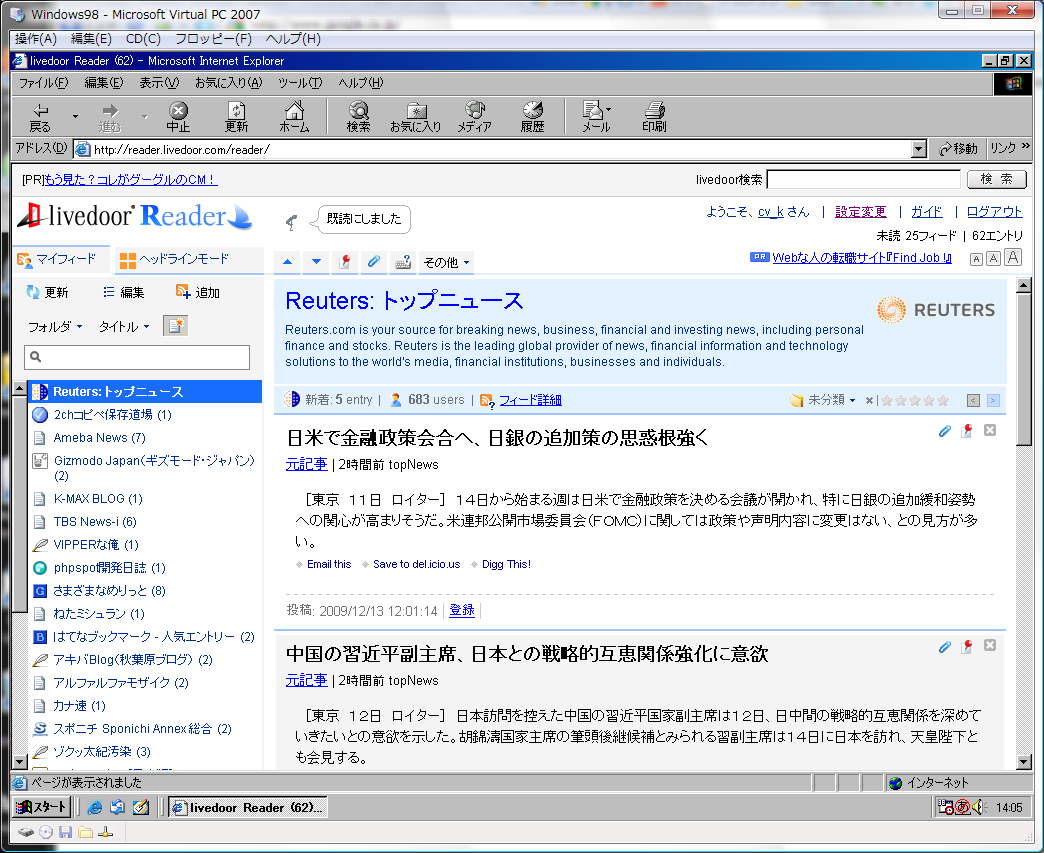This screenshot has height=853, width=1044.
Task: Click the 追加 add feed button
Action: tap(198, 292)
